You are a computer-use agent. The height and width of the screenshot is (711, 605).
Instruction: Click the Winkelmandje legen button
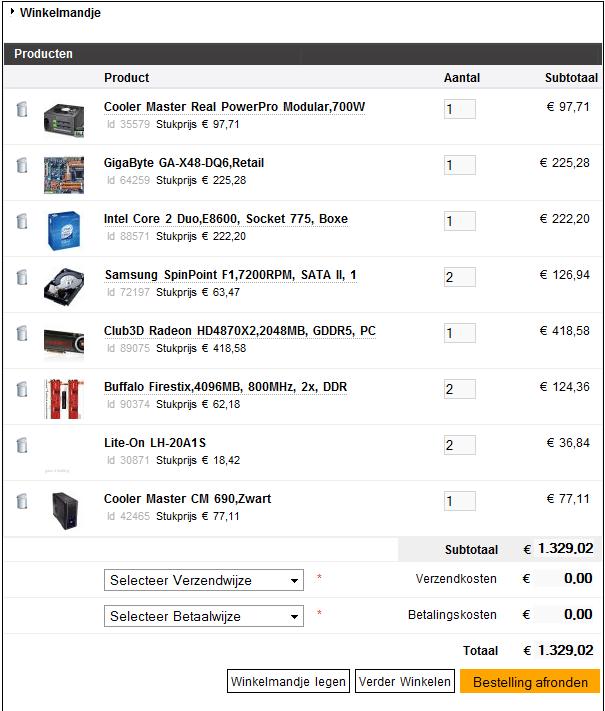point(288,681)
